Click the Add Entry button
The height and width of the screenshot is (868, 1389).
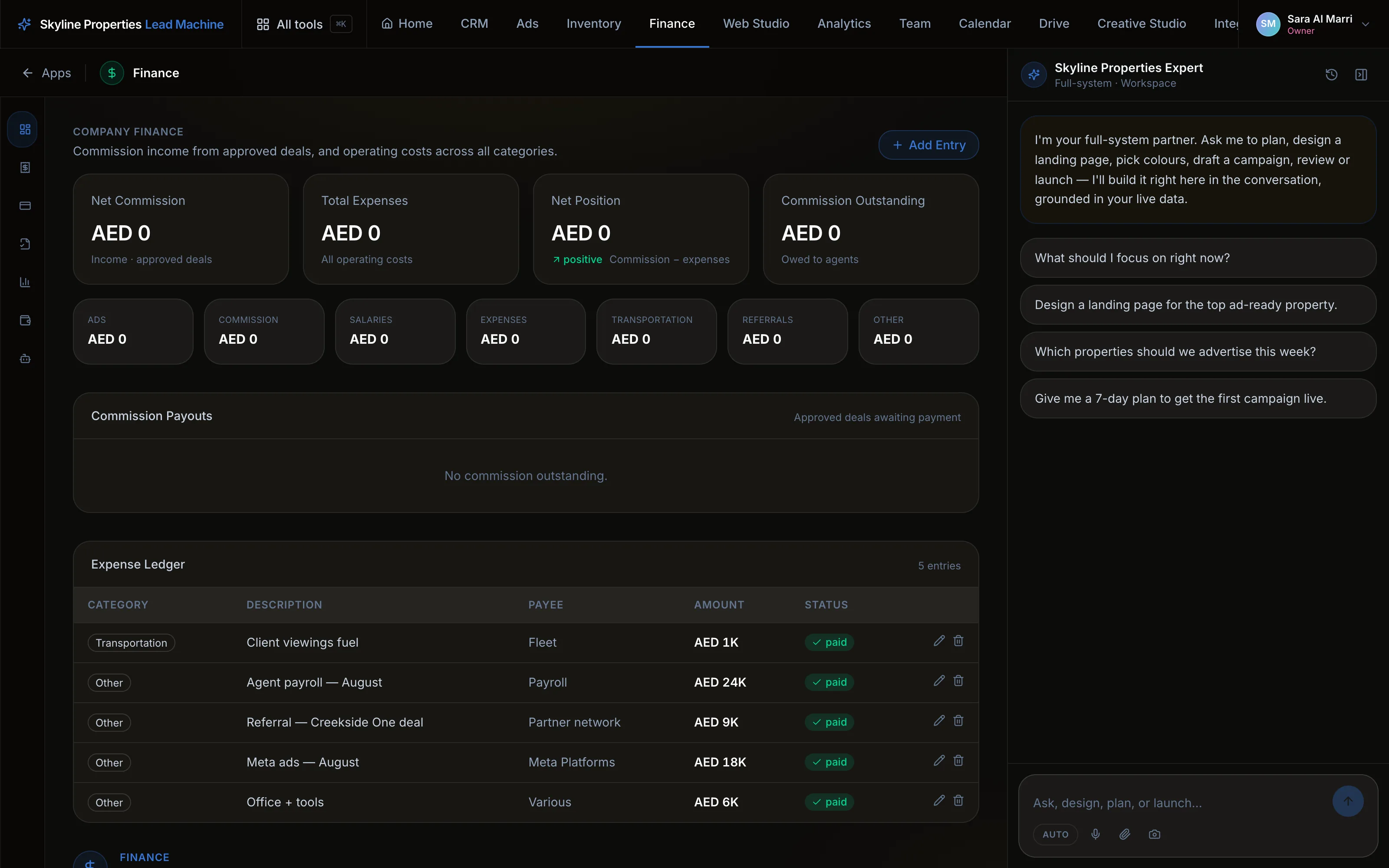[x=928, y=145]
